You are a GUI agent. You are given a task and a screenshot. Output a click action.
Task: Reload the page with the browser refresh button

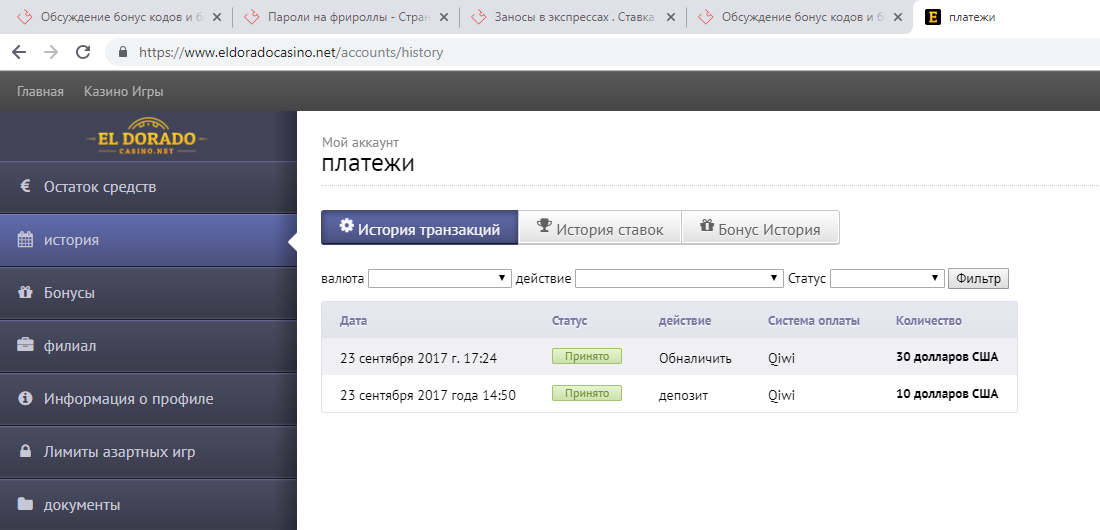(x=83, y=52)
